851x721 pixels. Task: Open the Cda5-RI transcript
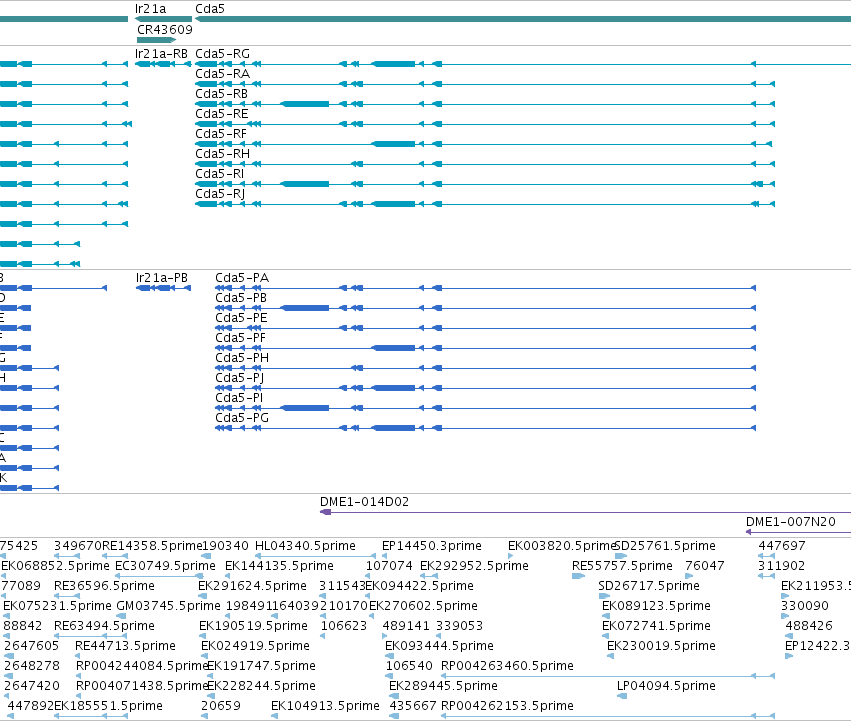point(485,184)
